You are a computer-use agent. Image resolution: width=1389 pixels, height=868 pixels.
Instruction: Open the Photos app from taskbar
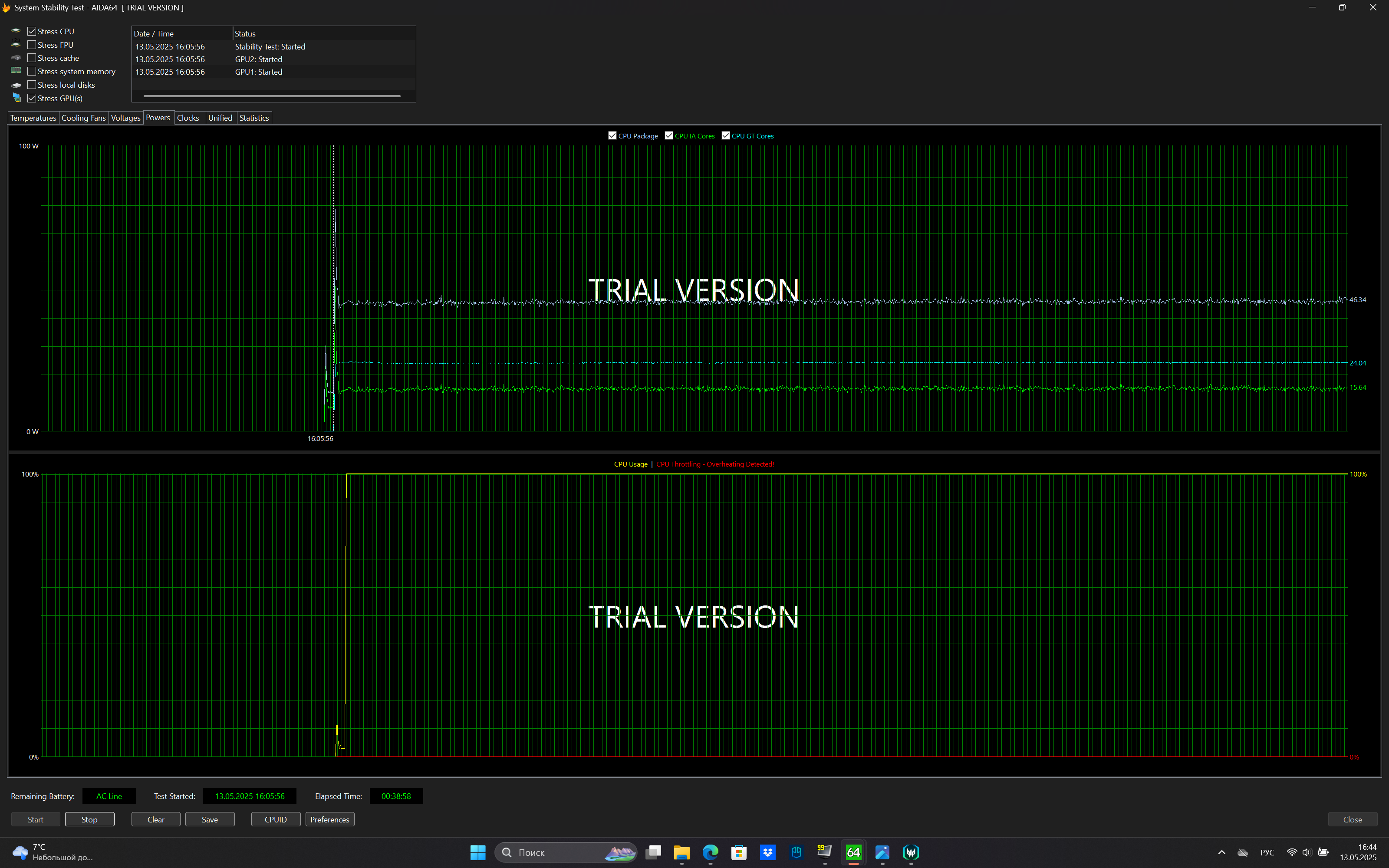[x=882, y=852]
